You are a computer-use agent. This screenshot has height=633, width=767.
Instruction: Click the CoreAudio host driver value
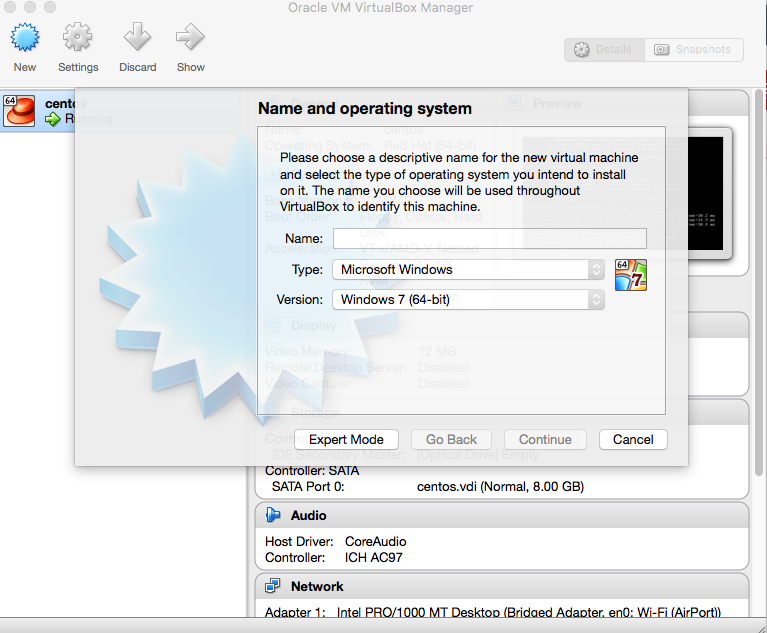coord(376,542)
